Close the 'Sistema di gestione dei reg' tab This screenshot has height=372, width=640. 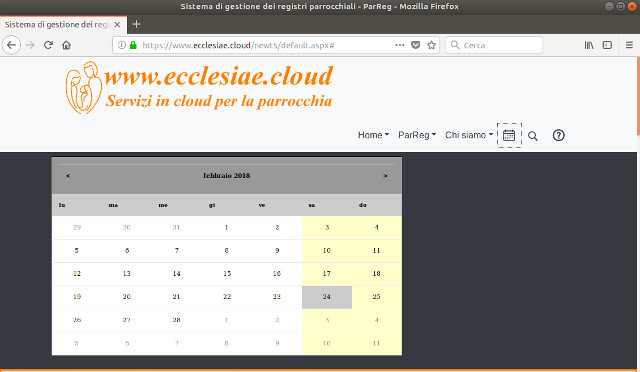point(117,25)
